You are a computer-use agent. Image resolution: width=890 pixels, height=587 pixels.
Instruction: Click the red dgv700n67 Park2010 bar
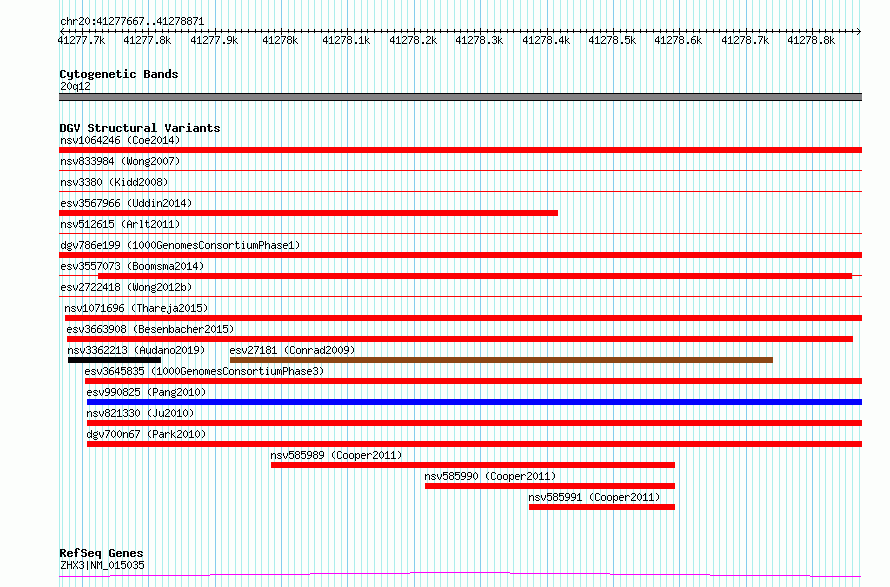tap(474, 444)
